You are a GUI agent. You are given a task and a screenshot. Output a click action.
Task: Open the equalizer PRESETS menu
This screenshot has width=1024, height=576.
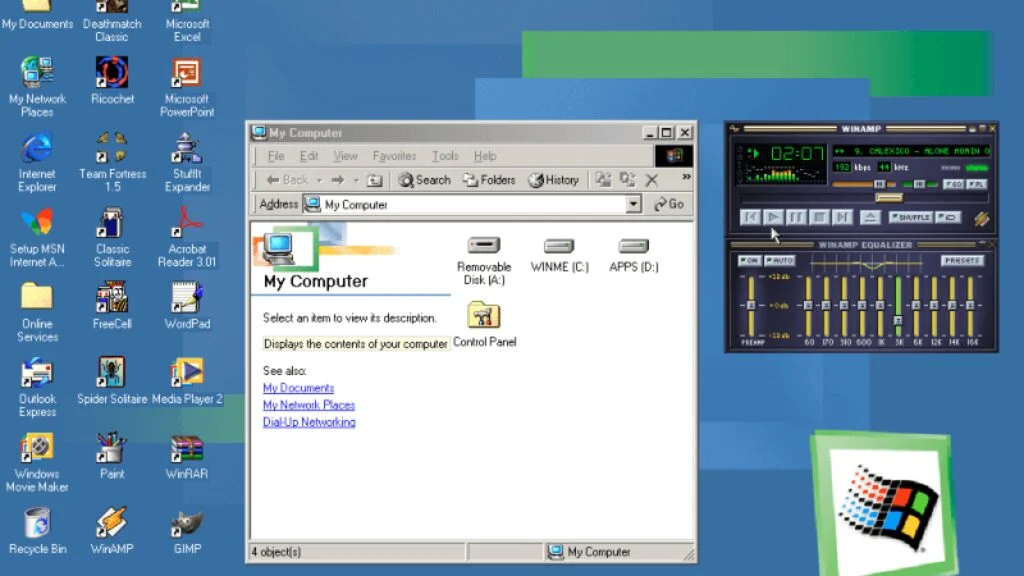click(x=961, y=261)
